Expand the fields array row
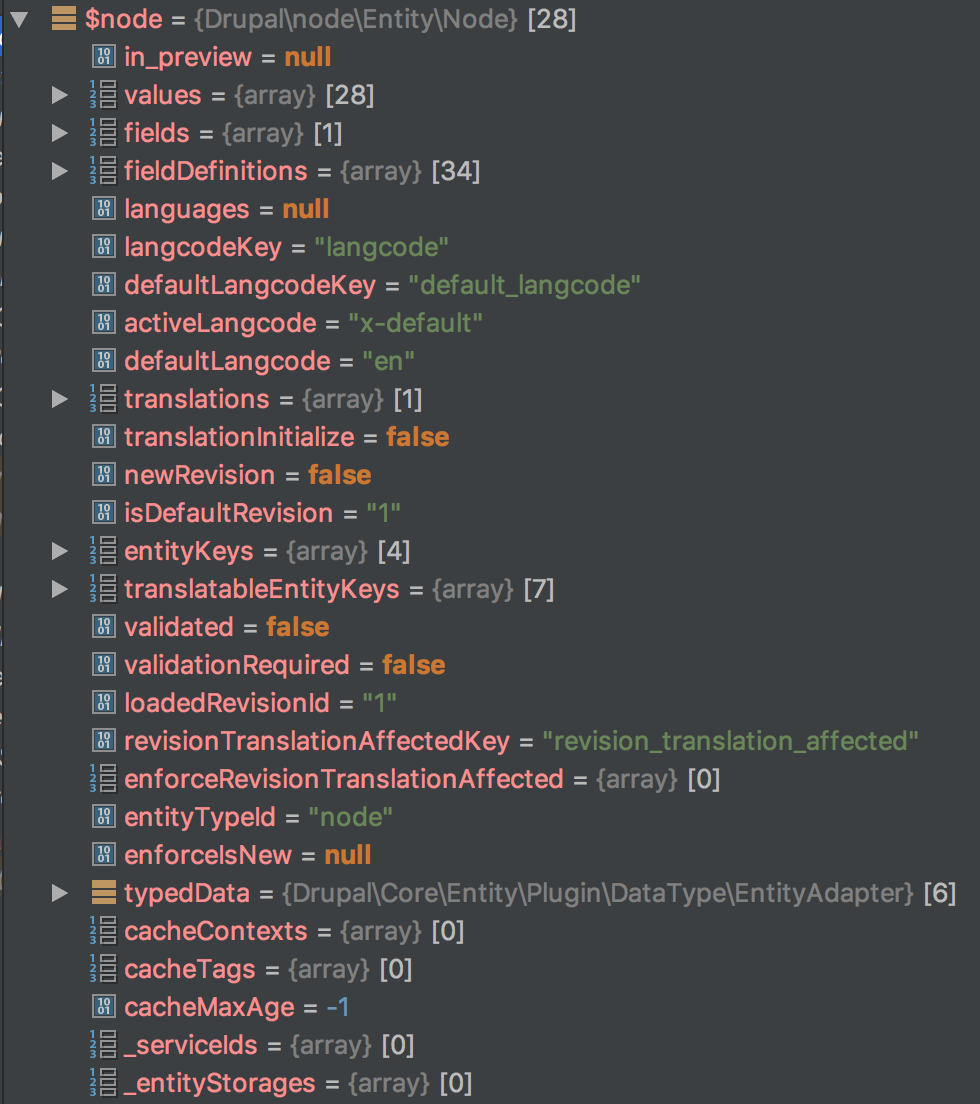This screenshot has width=980, height=1104. click(60, 133)
